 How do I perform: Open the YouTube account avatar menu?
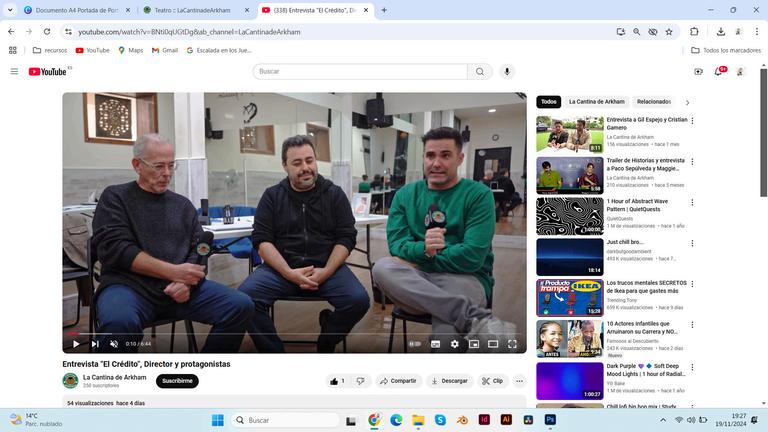coord(740,72)
